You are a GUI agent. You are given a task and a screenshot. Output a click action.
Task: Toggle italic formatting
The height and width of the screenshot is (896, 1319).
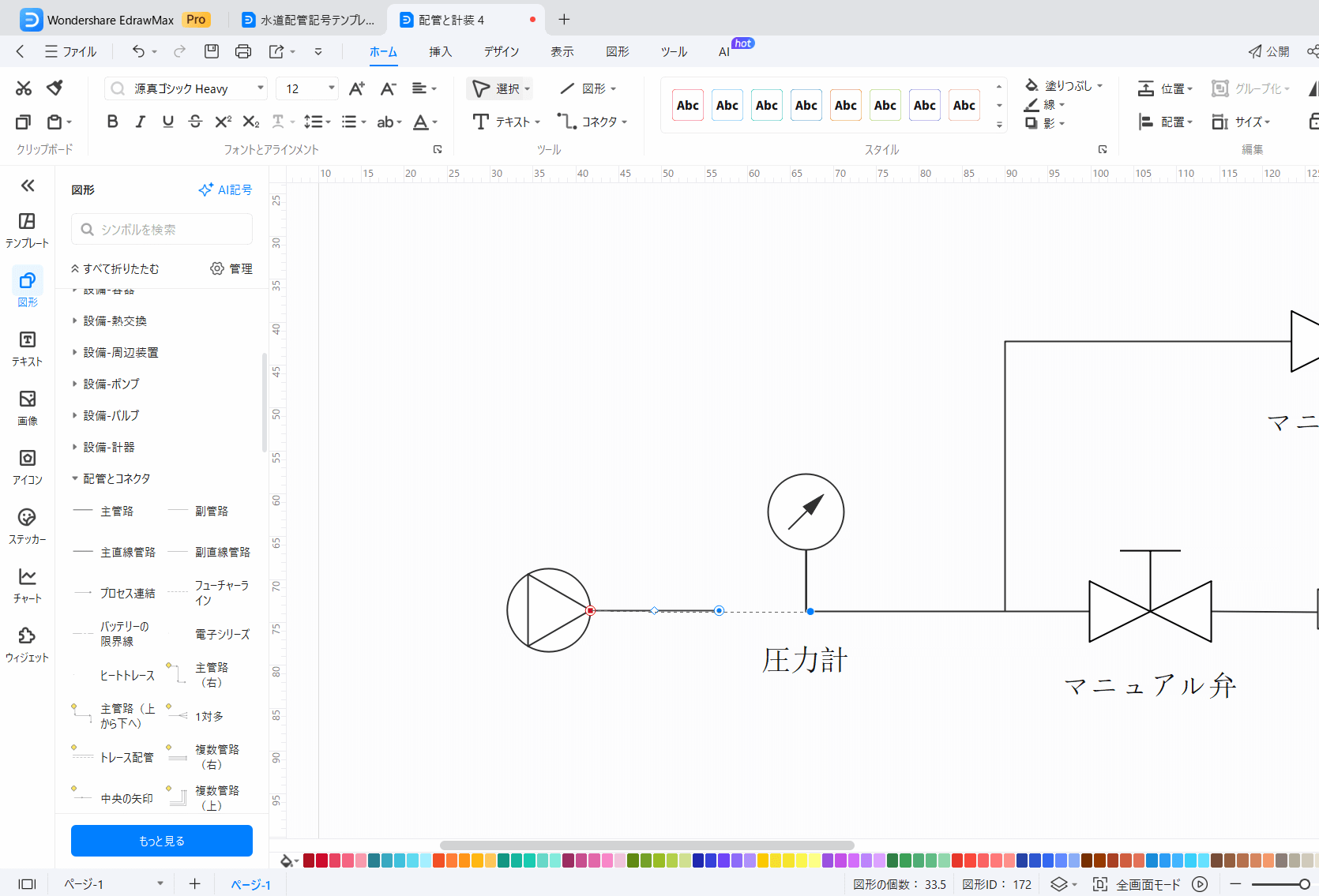click(x=140, y=122)
